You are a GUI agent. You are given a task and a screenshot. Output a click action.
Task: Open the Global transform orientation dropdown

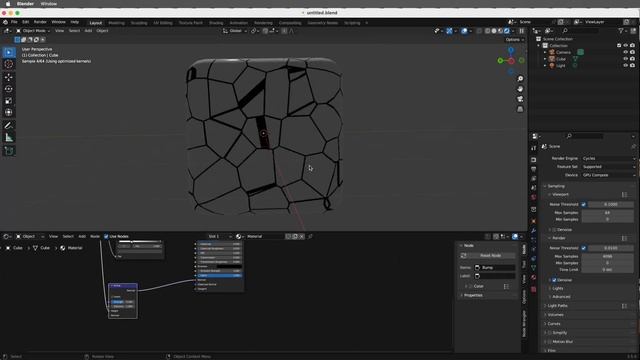click(236, 31)
